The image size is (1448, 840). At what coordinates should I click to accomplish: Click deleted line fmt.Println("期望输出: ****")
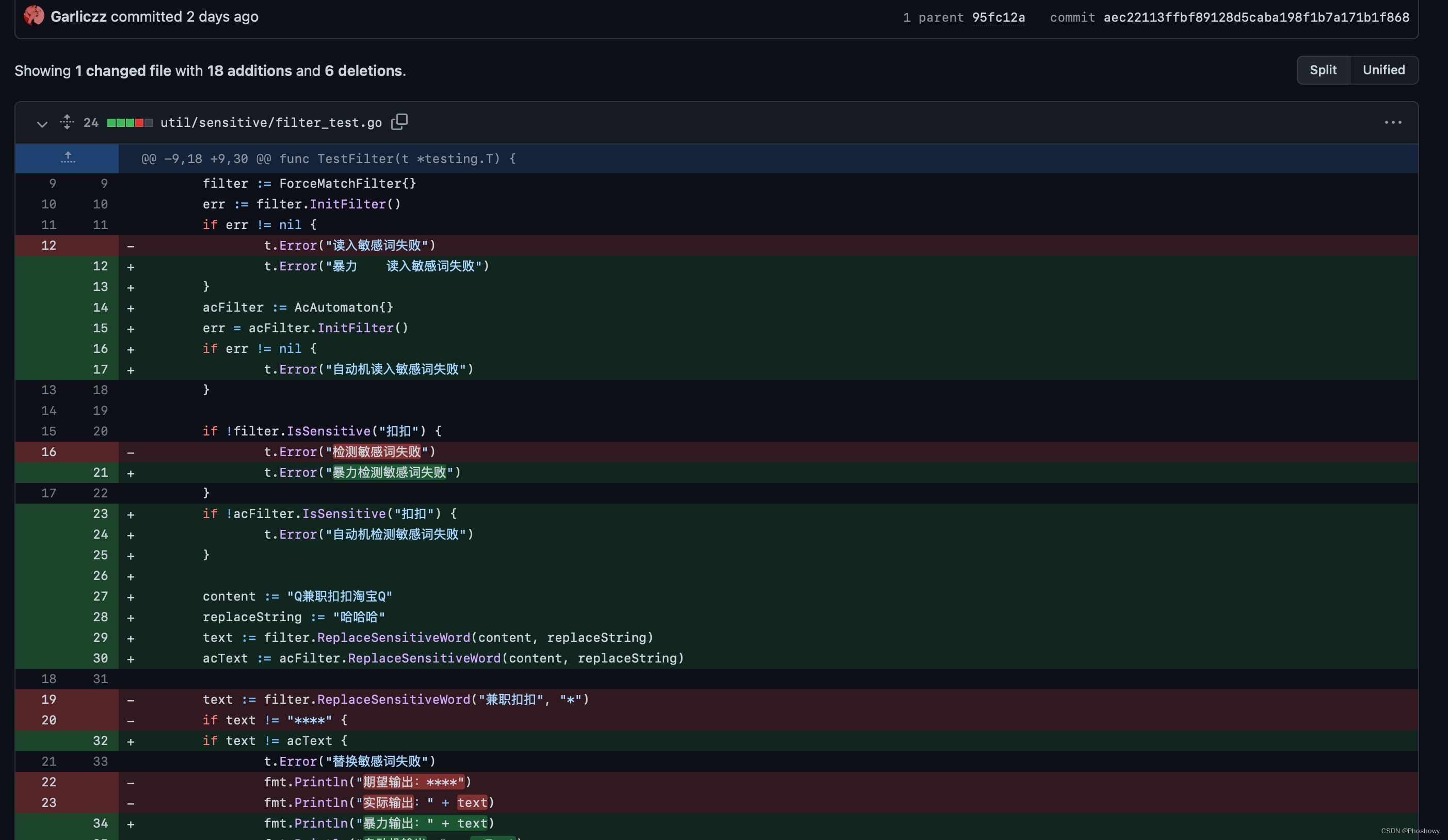point(368,783)
